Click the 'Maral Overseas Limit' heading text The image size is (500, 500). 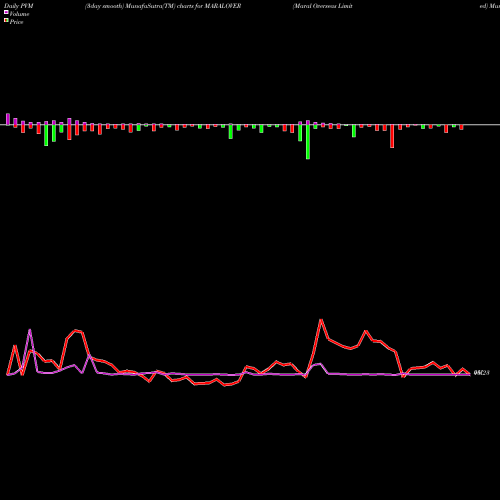tap(322, 6)
